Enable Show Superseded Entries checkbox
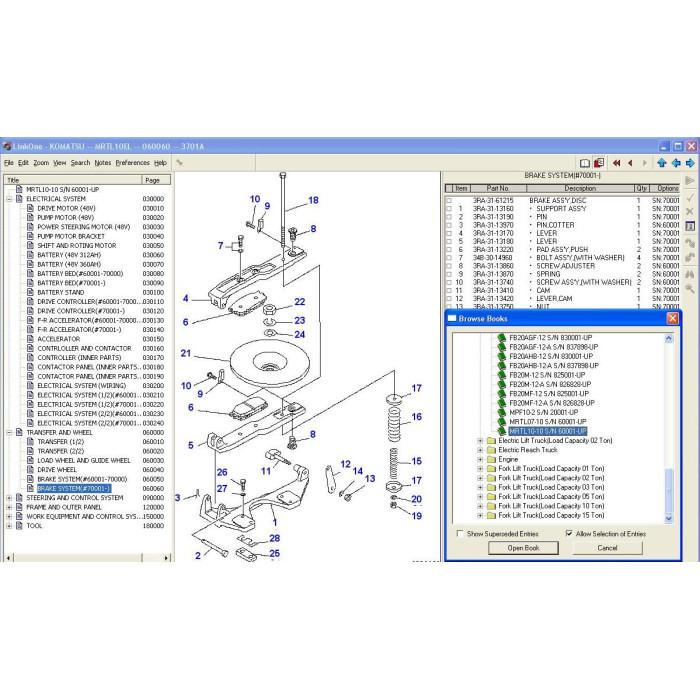 coord(460,533)
